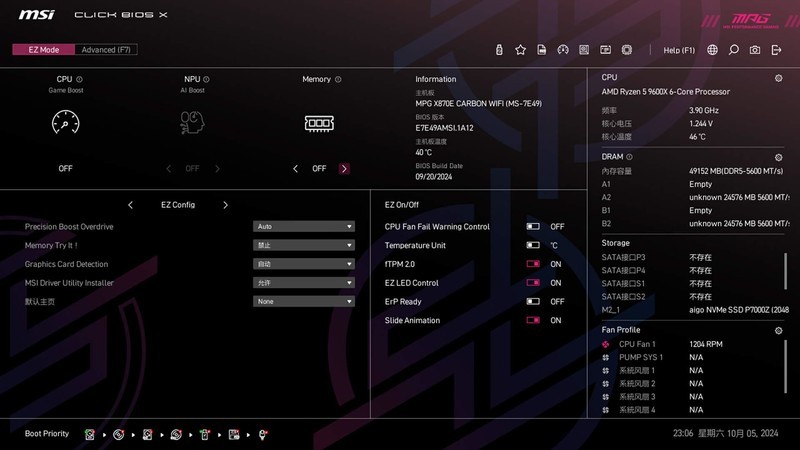Open the Precision Boost Overdrive dropdown
The image size is (800, 450).
tap(304, 227)
